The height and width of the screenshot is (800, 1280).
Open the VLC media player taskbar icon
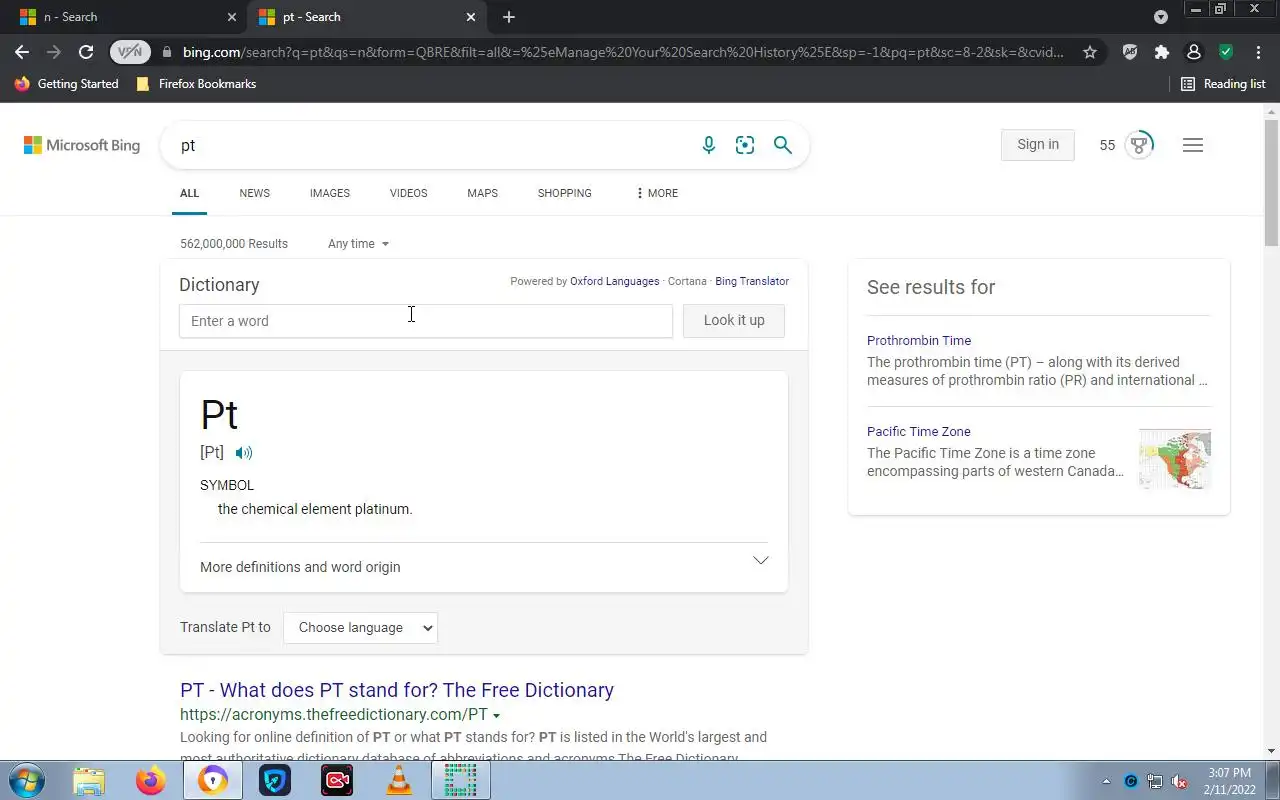(x=399, y=780)
